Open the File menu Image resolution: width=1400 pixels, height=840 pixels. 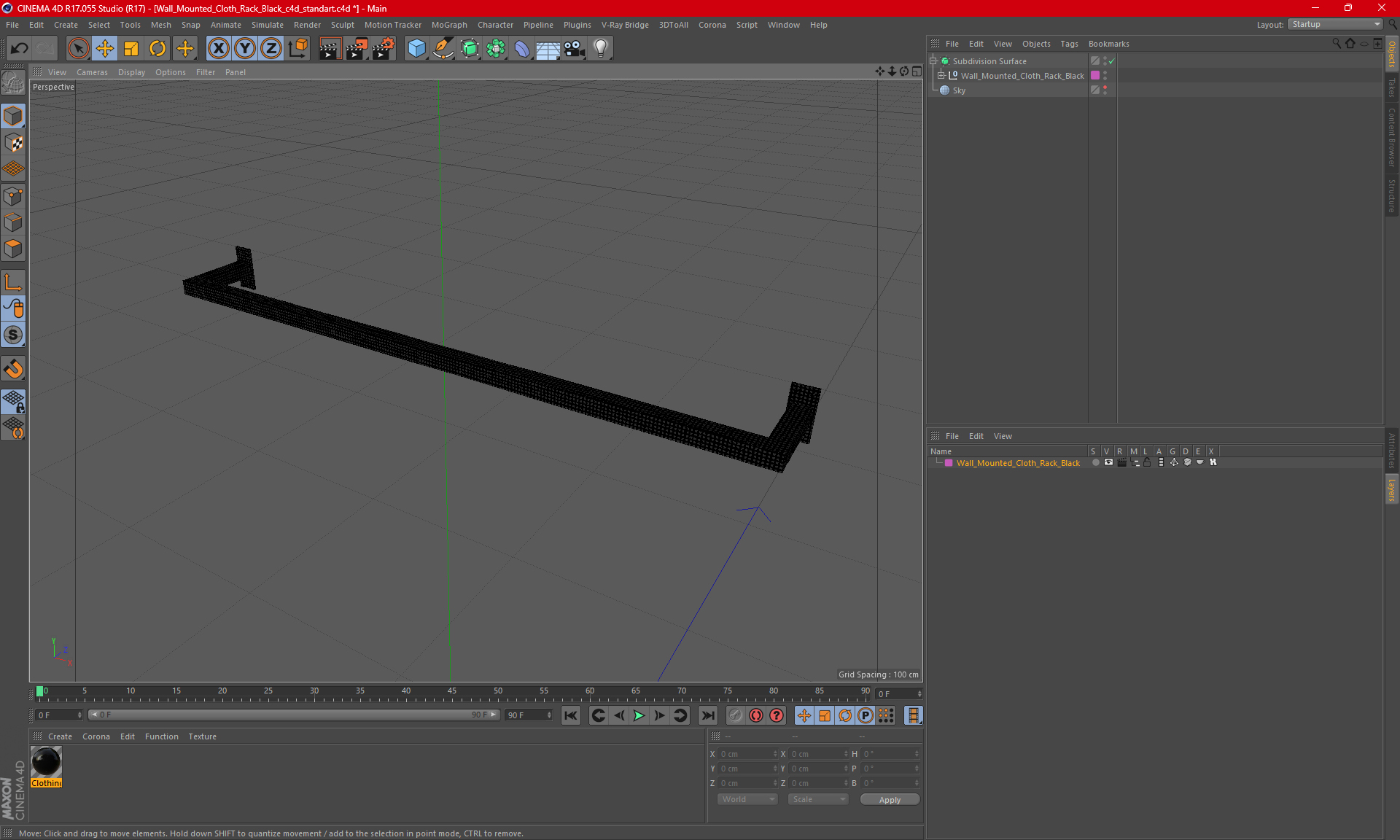point(12,25)
